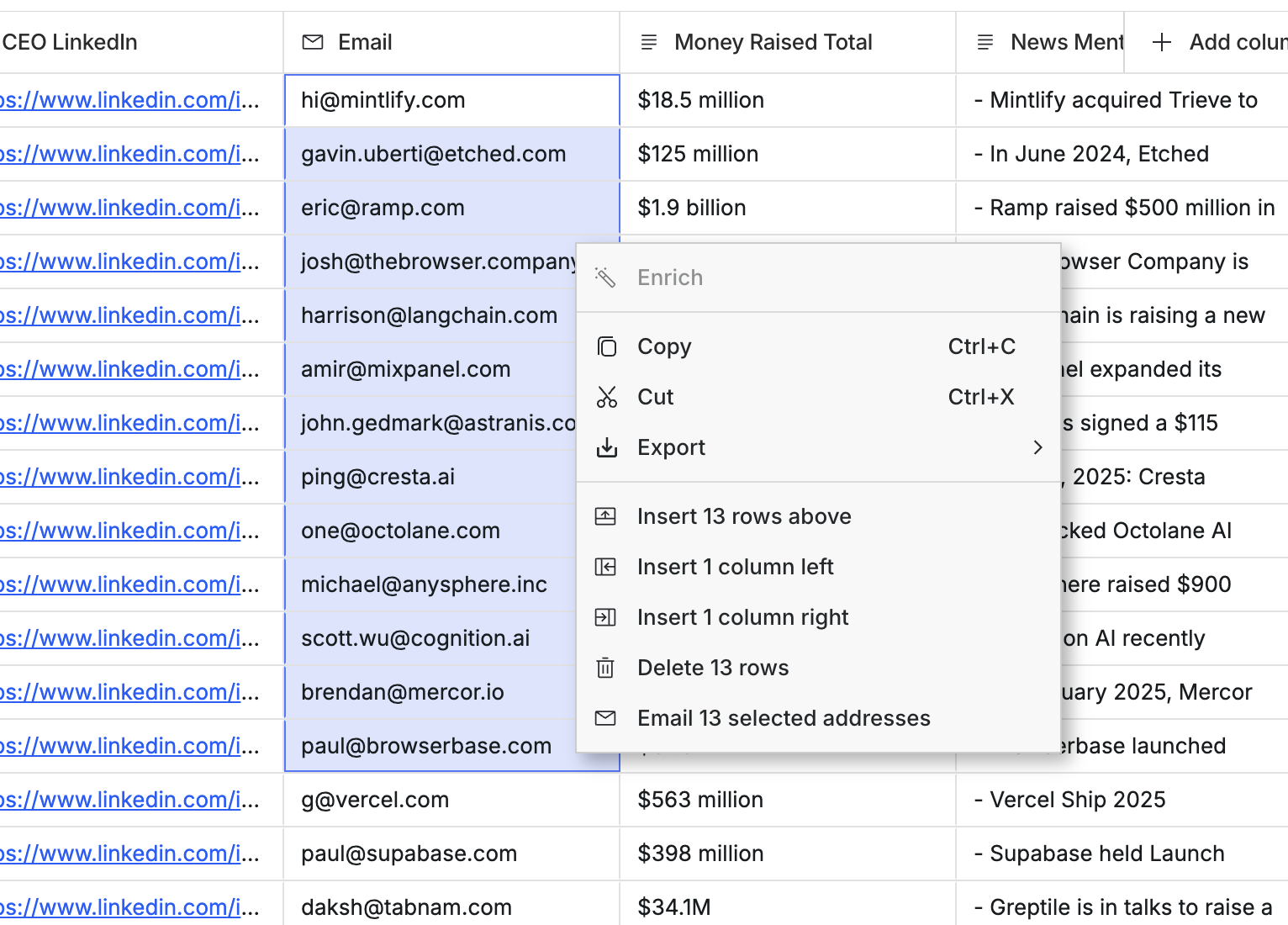Click the plus icon for Add column
The image size is (1288, 925).
point(1162,42)
